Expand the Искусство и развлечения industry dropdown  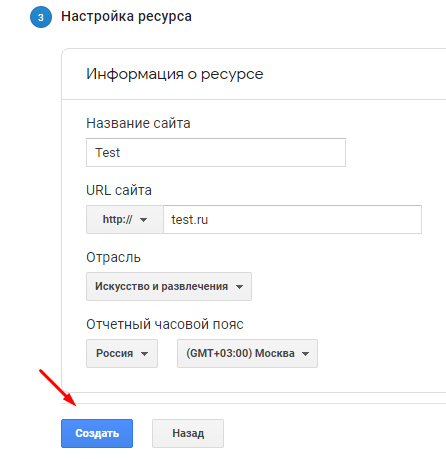click(x=169, y=286)
